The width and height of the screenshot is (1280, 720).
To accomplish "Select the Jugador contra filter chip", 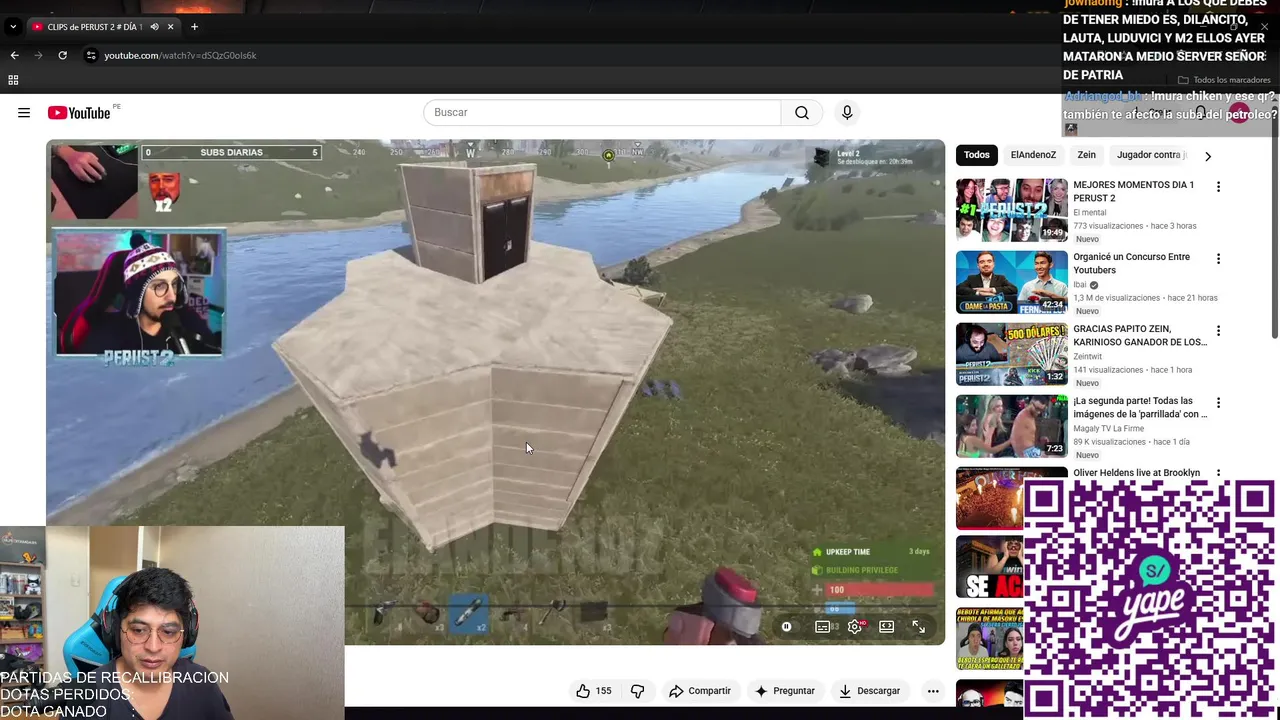I will point(1149,155).
